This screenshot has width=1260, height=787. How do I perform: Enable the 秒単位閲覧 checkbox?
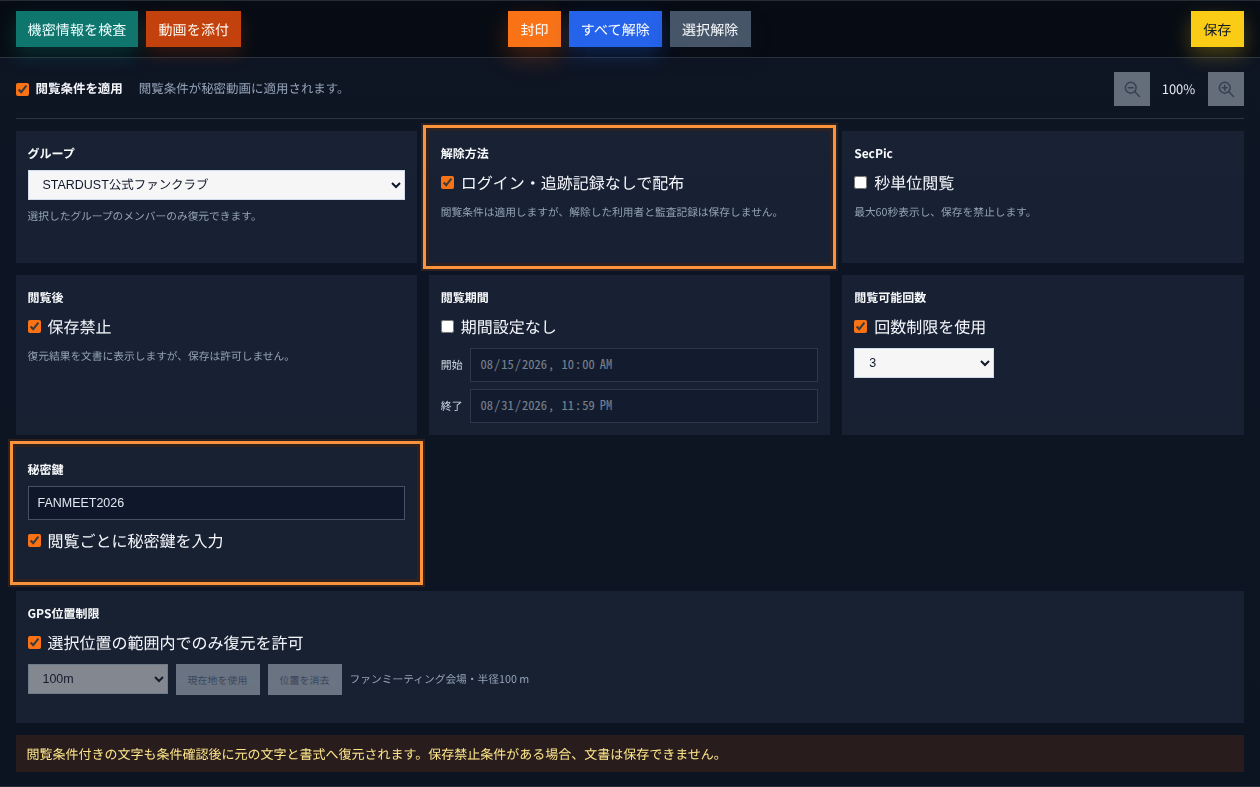pos(860,183)
